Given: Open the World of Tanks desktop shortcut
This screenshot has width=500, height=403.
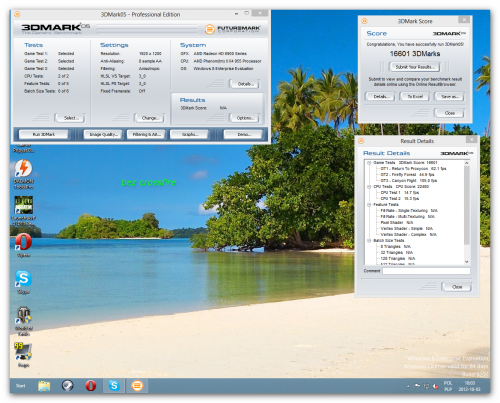Looking at the screenshot, I should pos(23,321).
